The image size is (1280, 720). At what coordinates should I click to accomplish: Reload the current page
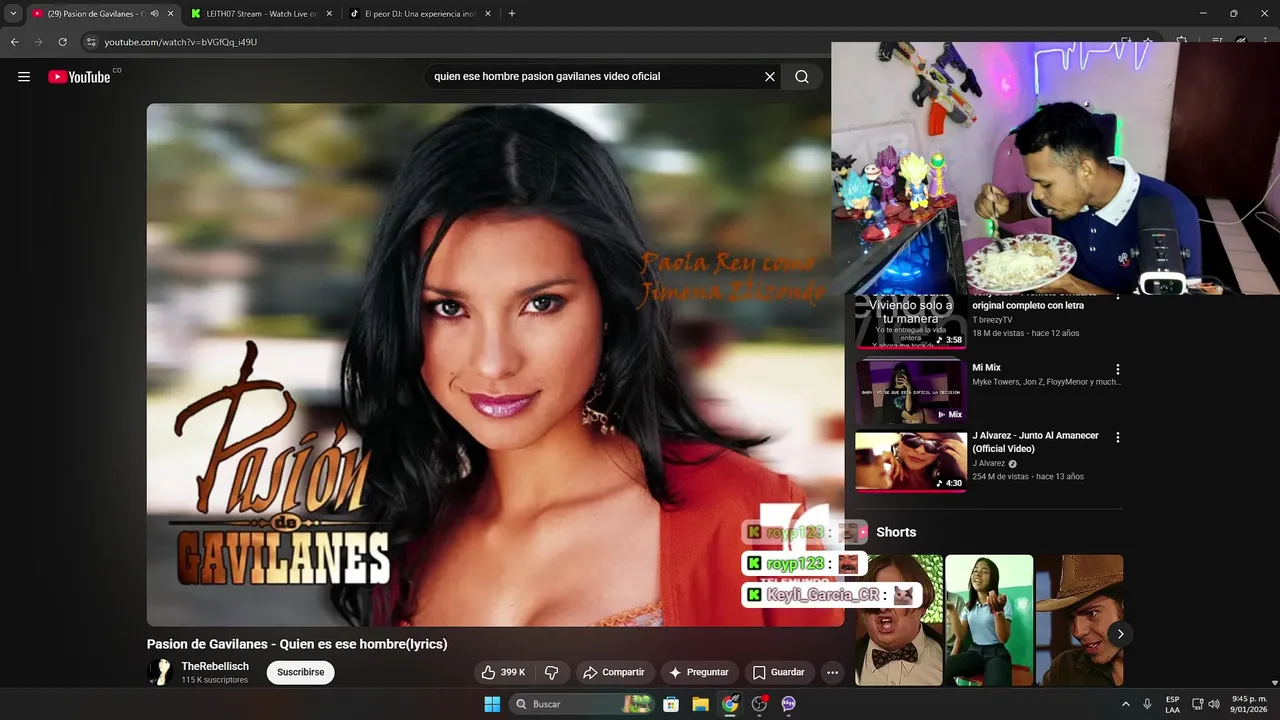[x=62, y=42]
